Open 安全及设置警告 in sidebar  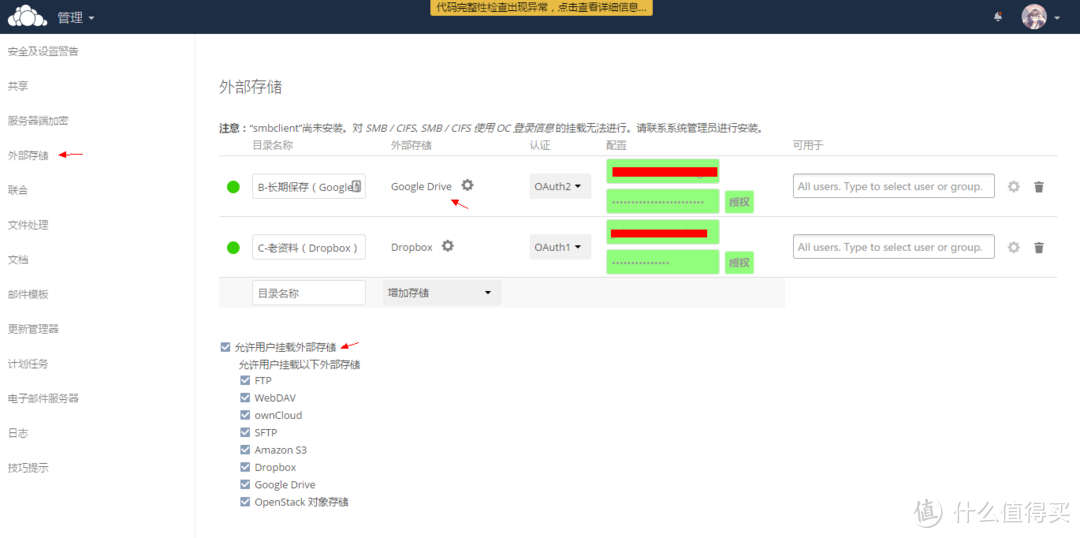[x=43, y=52]
